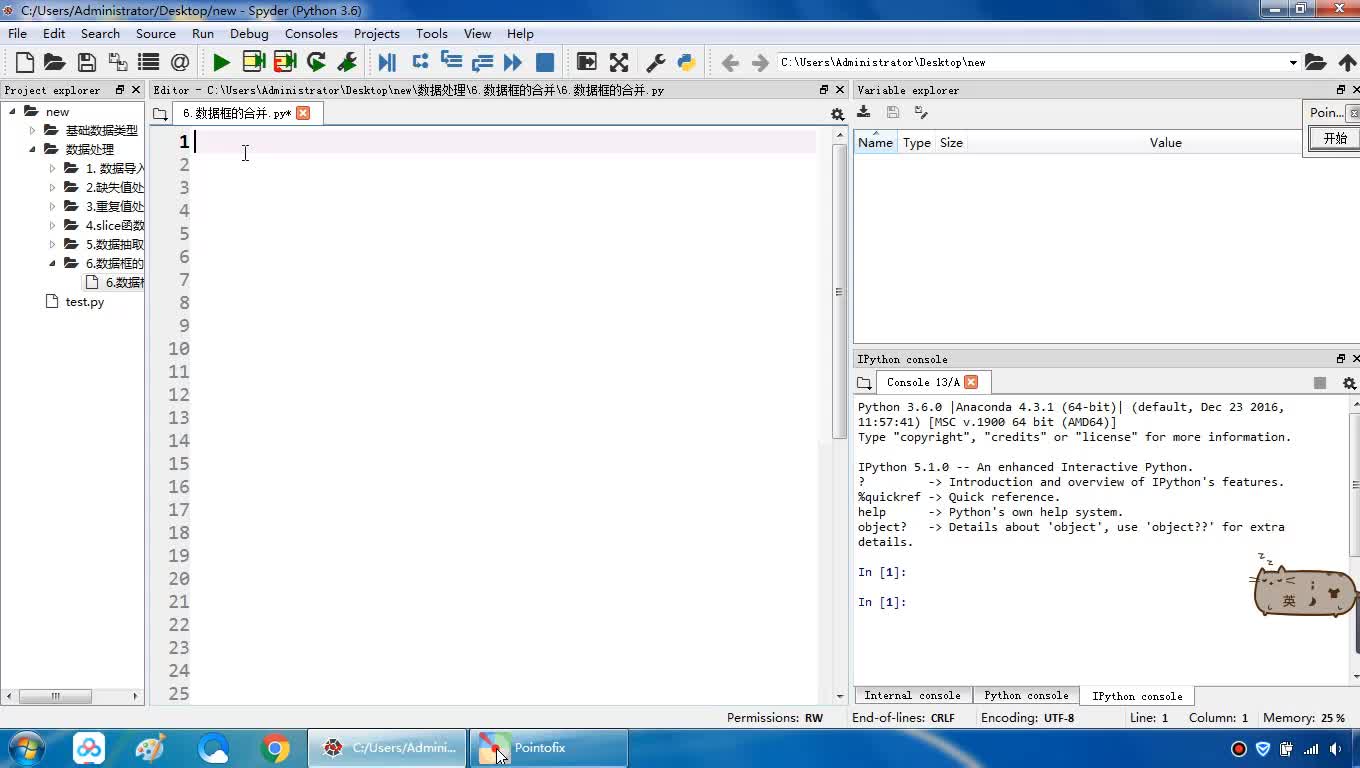The width and height of the screenshot is (1360, 768).
Task: Save the current file using floppy icon
Action: click(x=87, y=62)
